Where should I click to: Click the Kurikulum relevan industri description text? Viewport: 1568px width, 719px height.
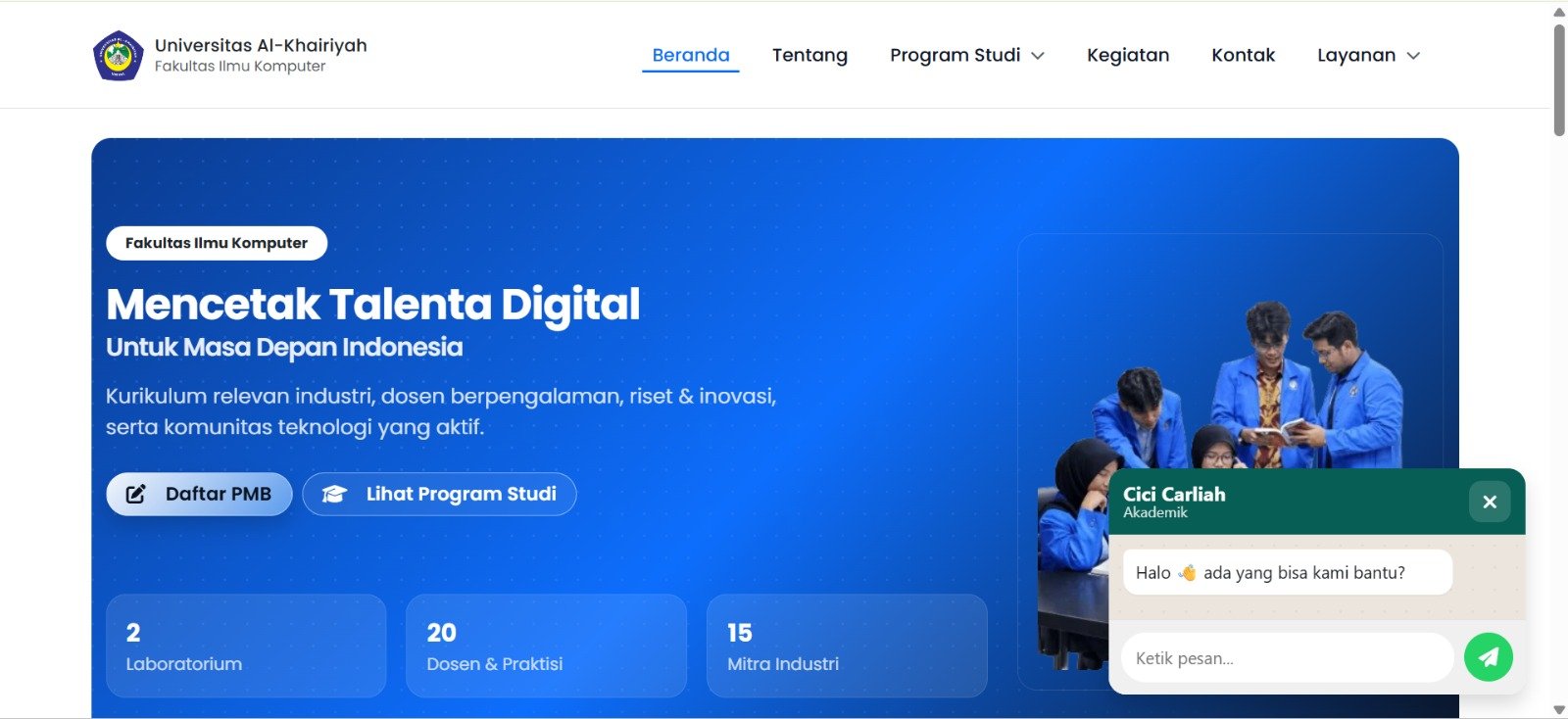coord(441,411)
